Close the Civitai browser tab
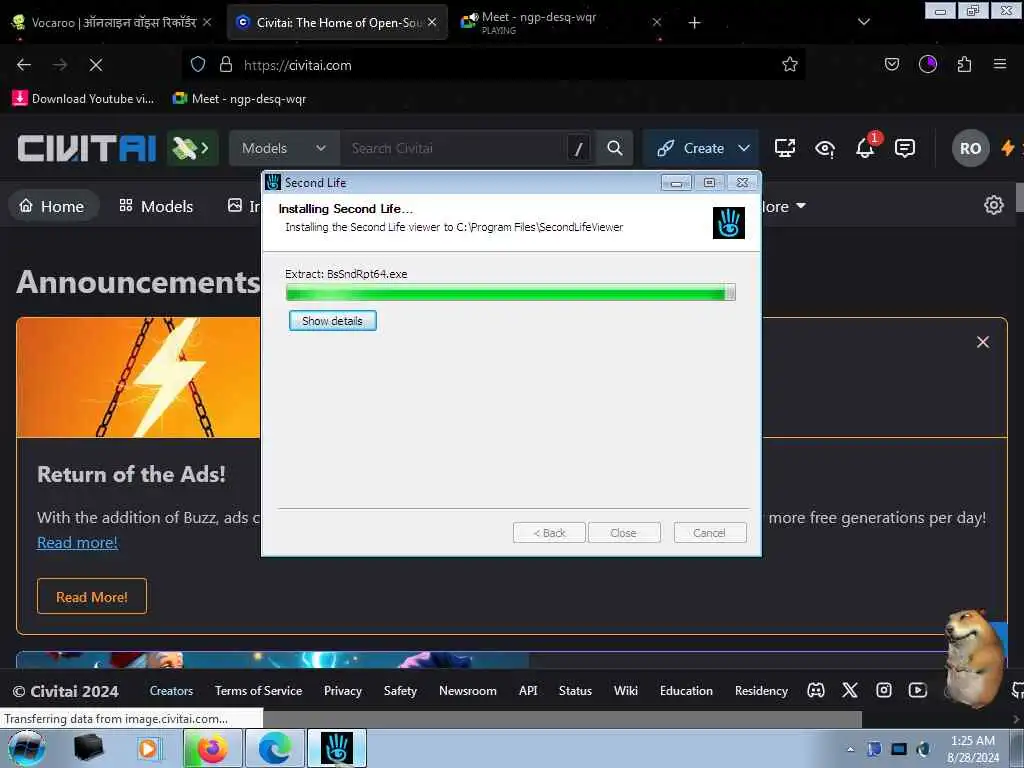 [432, 22]
